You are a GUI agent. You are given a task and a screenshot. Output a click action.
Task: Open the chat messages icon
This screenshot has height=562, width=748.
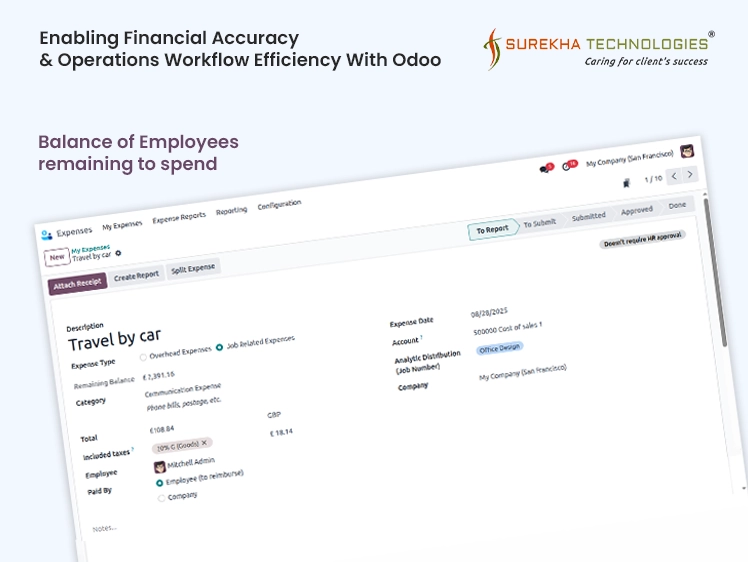544,170
